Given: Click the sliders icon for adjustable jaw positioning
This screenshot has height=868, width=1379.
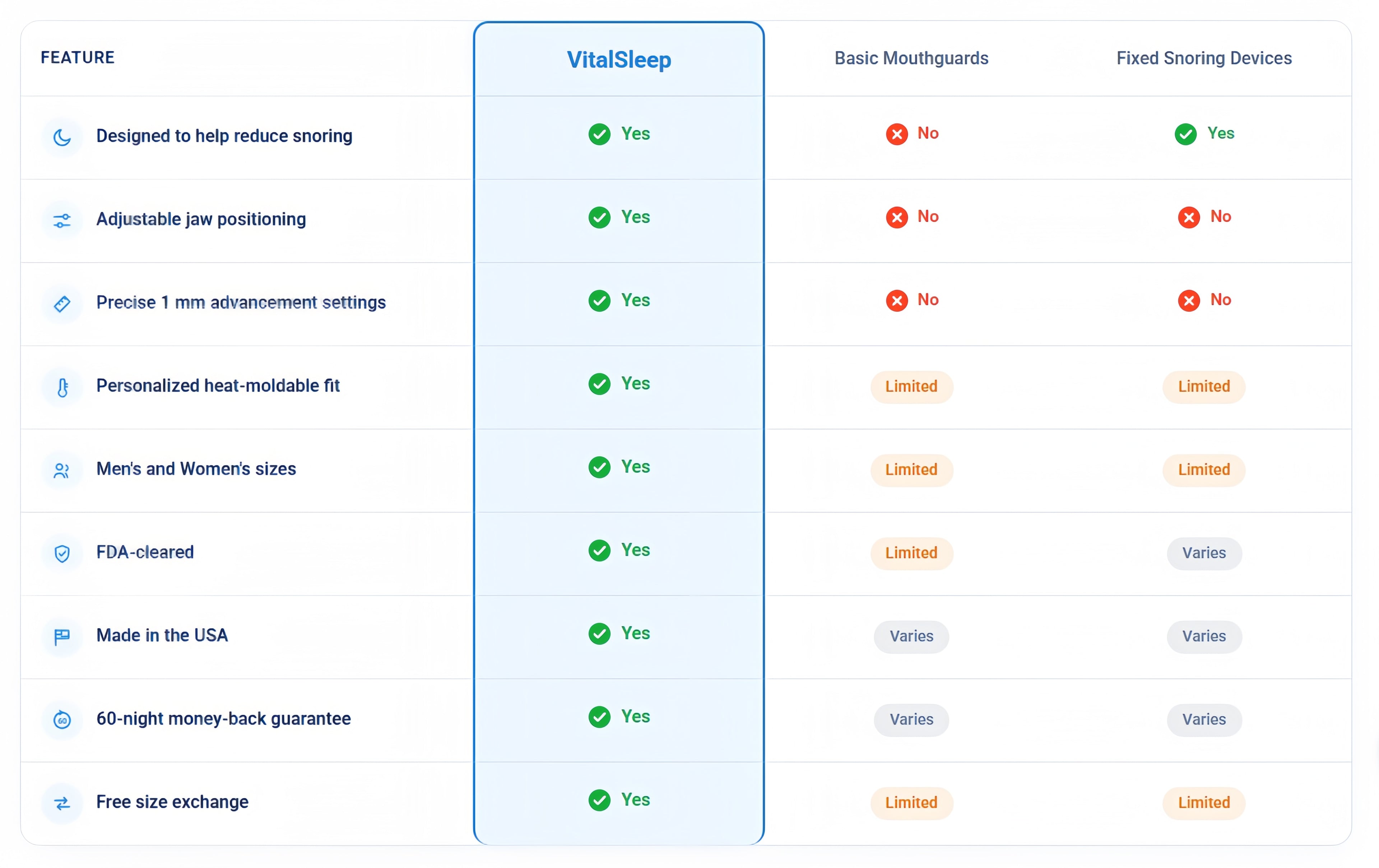Looking at the screenshot, I should click(62, 220).
